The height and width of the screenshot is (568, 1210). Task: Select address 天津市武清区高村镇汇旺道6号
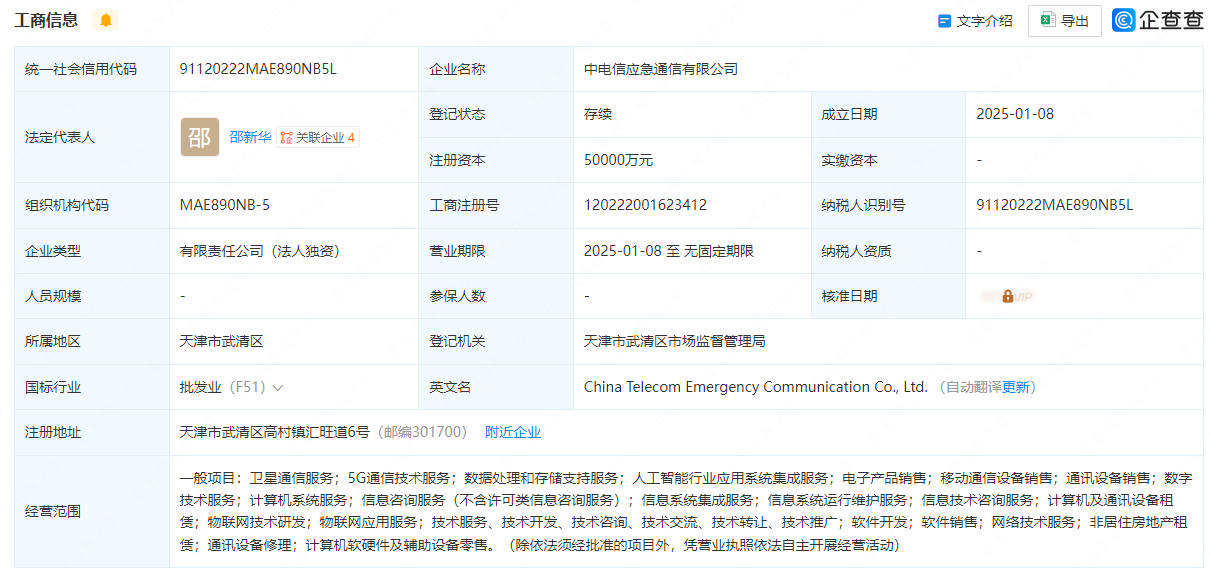(x=274, y=432)
